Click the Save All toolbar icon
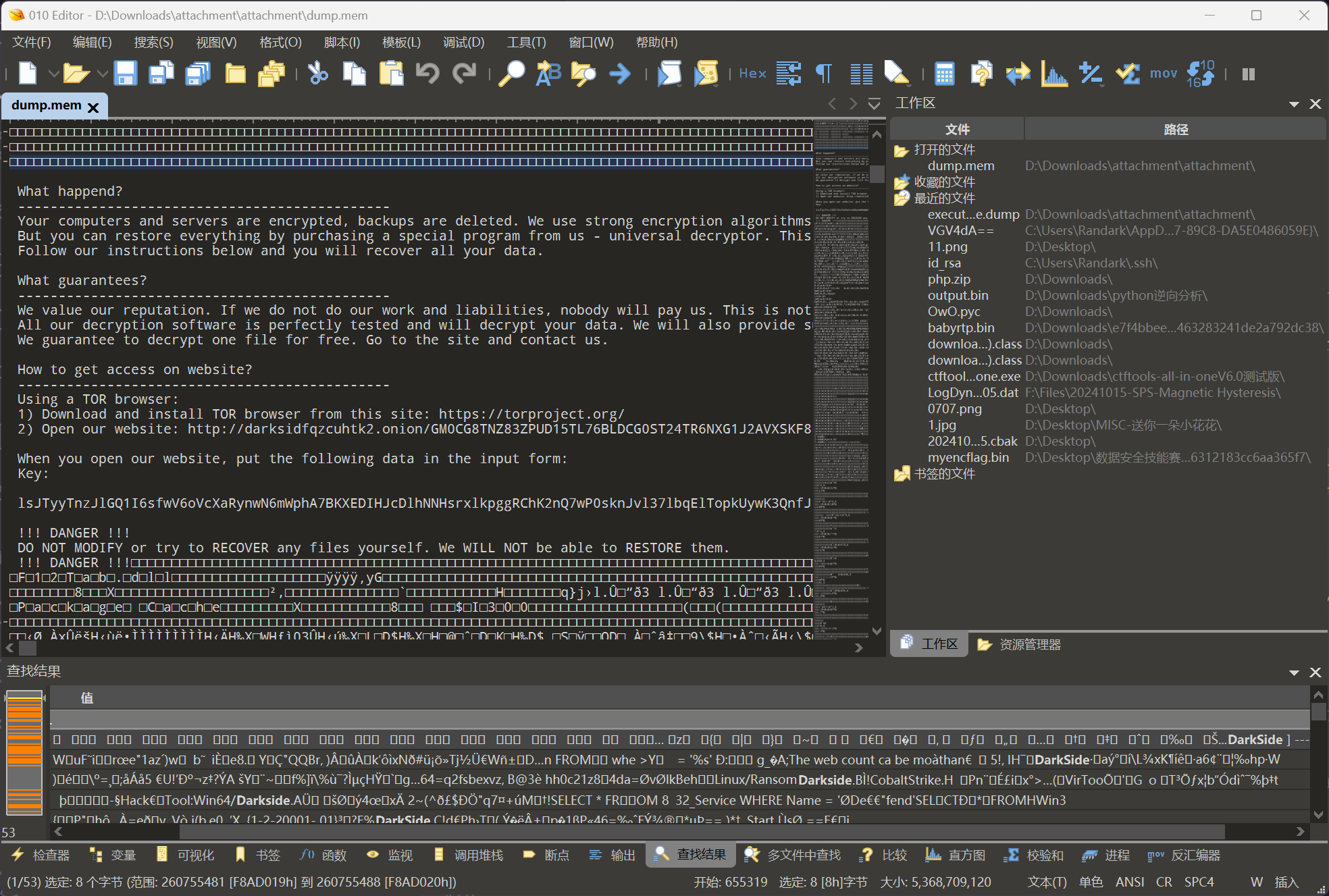This screenshot has width=1329, height=896. (198, 73)
